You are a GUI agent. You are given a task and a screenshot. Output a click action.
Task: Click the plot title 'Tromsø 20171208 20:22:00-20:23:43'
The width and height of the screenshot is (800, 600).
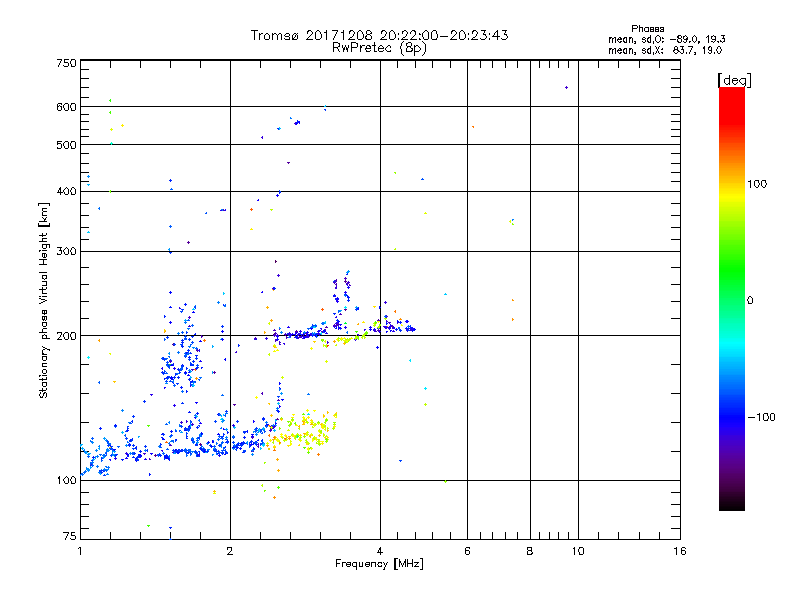tap(379, 35)
